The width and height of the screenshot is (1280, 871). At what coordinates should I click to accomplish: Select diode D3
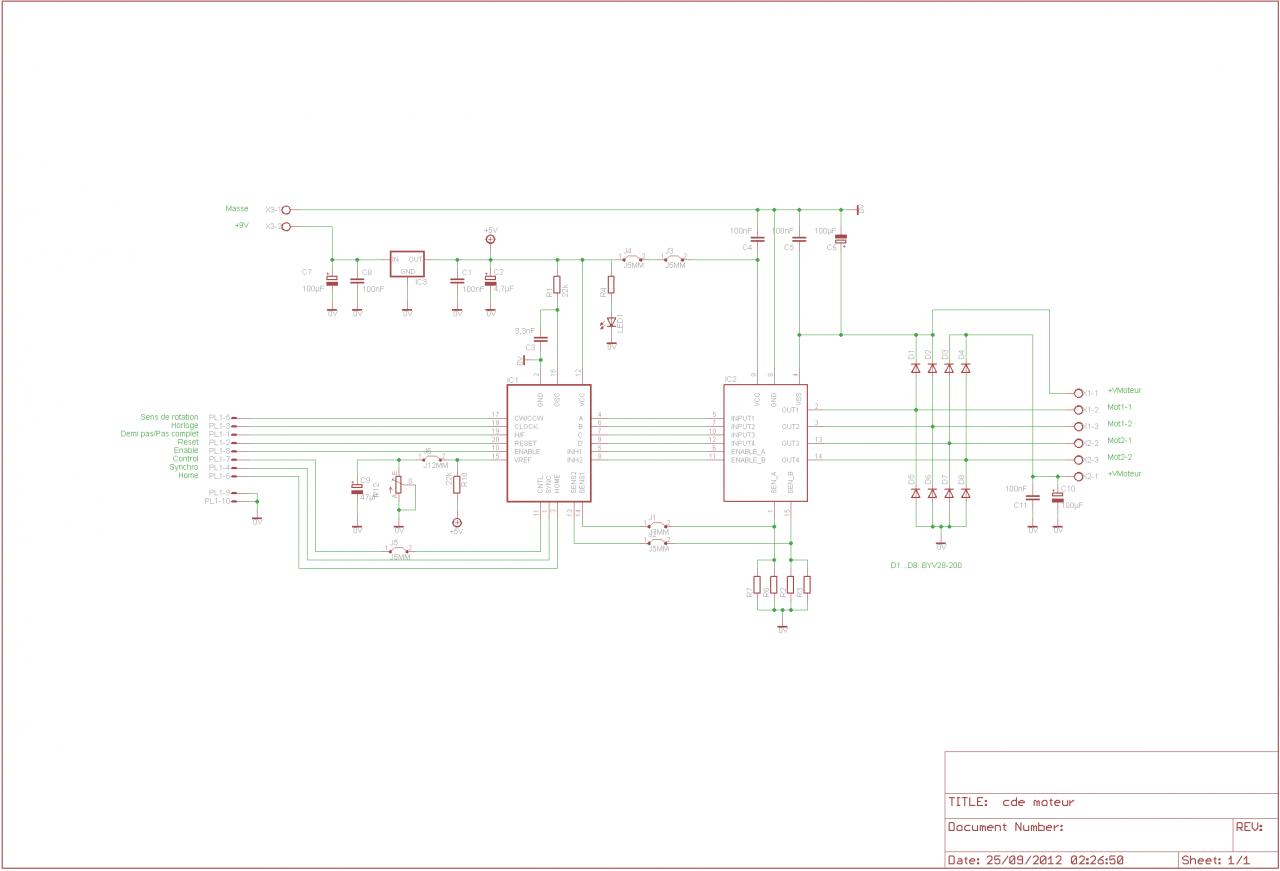coord(949,368)
